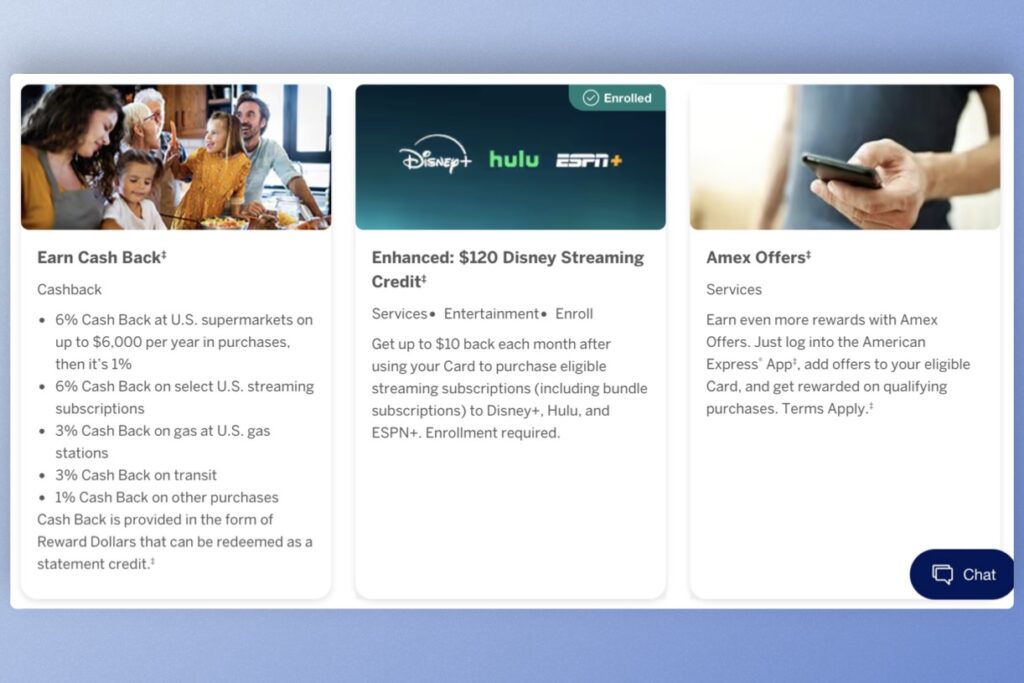Click the Reward Dollars statement credit paragraph
This screenshot has width=1024, height=683.
point(175,541)
